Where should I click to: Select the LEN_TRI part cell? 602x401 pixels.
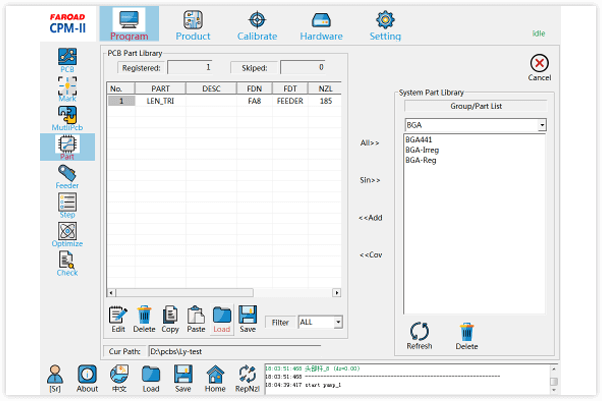(x=160, y=101)
